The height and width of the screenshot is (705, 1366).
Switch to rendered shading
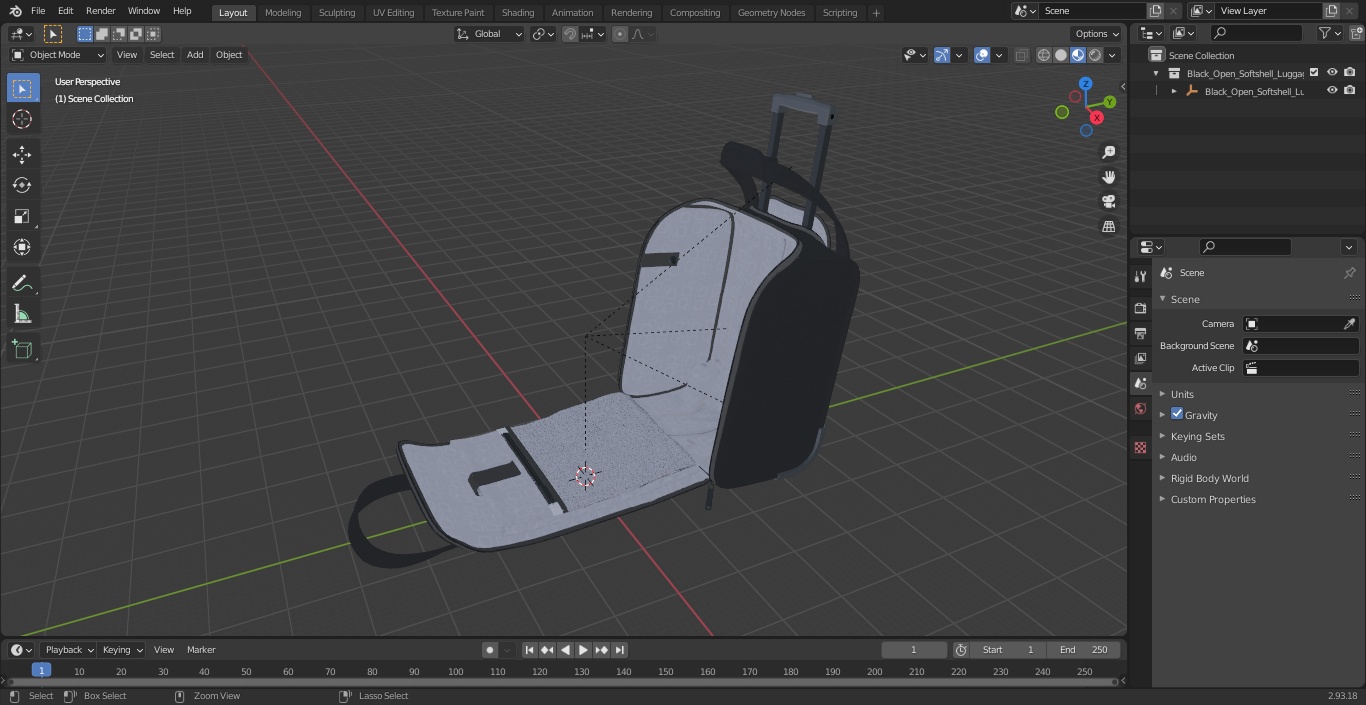(1095, 55)
